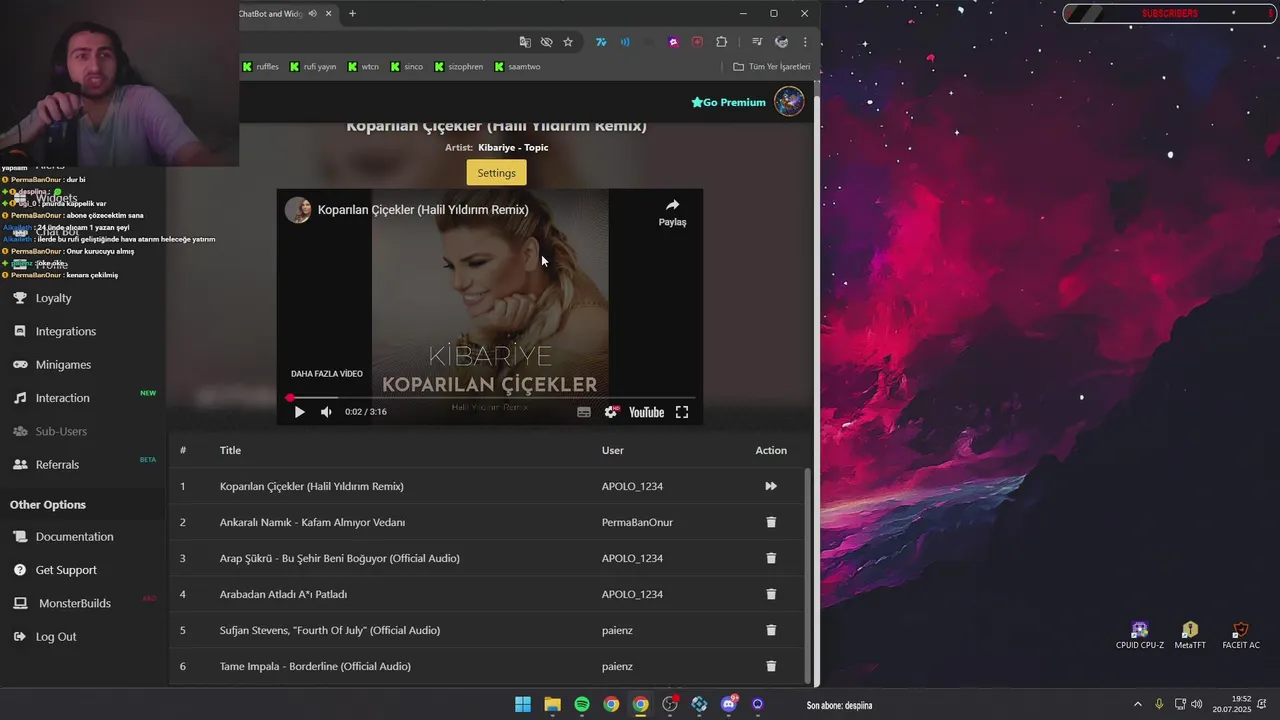1280x720 pixels.
Task: Show hidden system tray icons
Action: [x=1137, y=705]
